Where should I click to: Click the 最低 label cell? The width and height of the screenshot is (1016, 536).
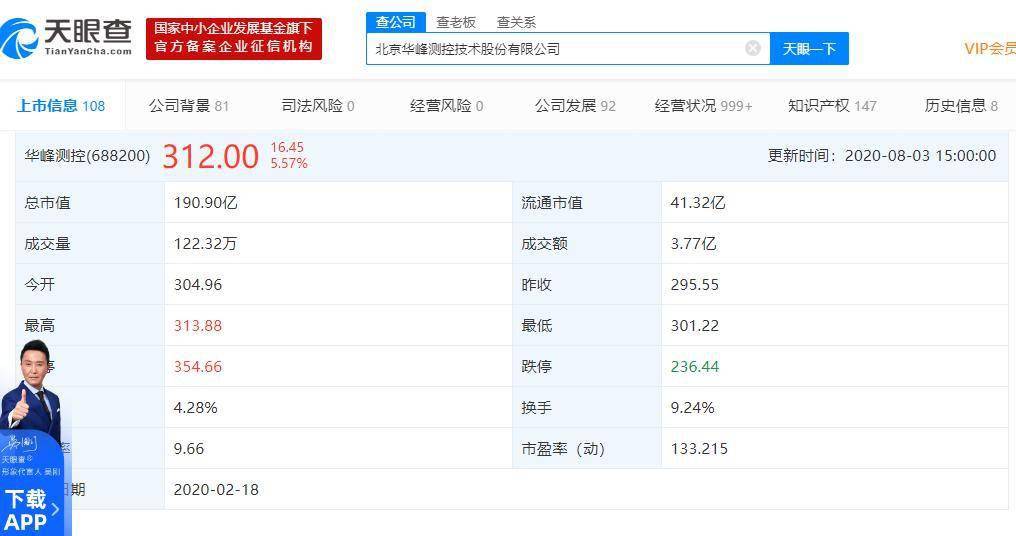586,325
